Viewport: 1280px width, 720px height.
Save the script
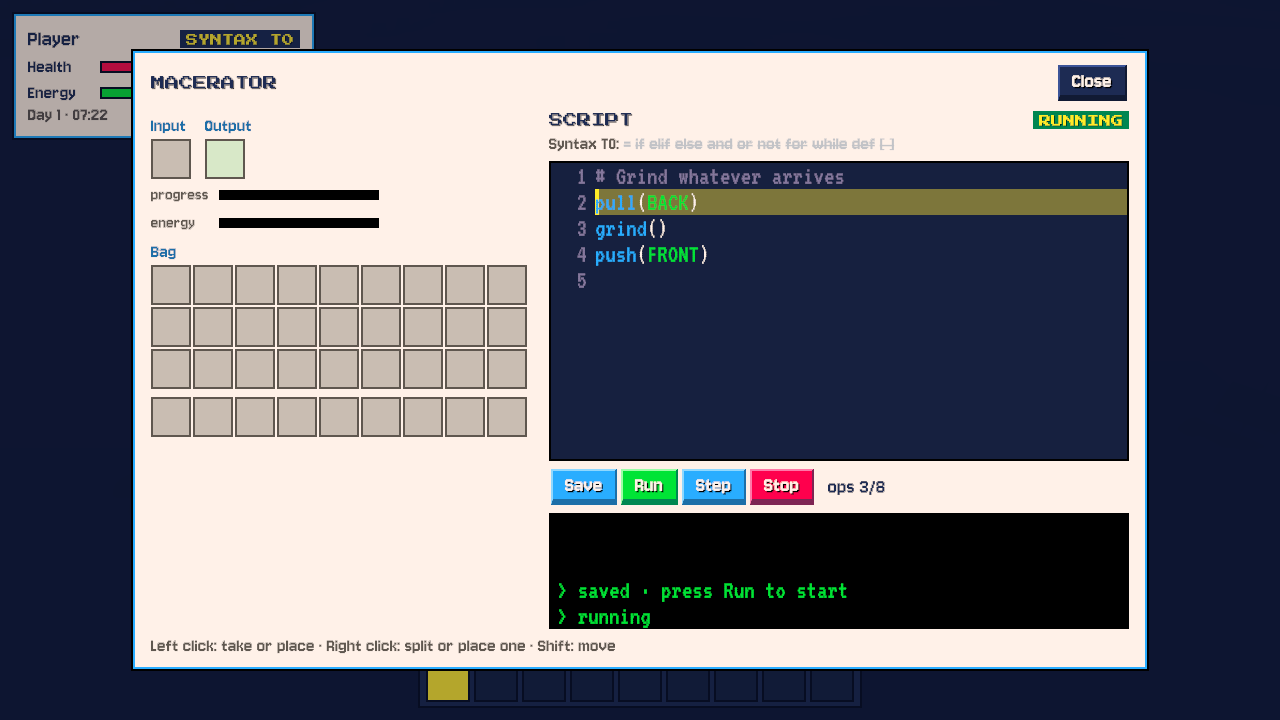pyautogui.click(x=583, y=486)
